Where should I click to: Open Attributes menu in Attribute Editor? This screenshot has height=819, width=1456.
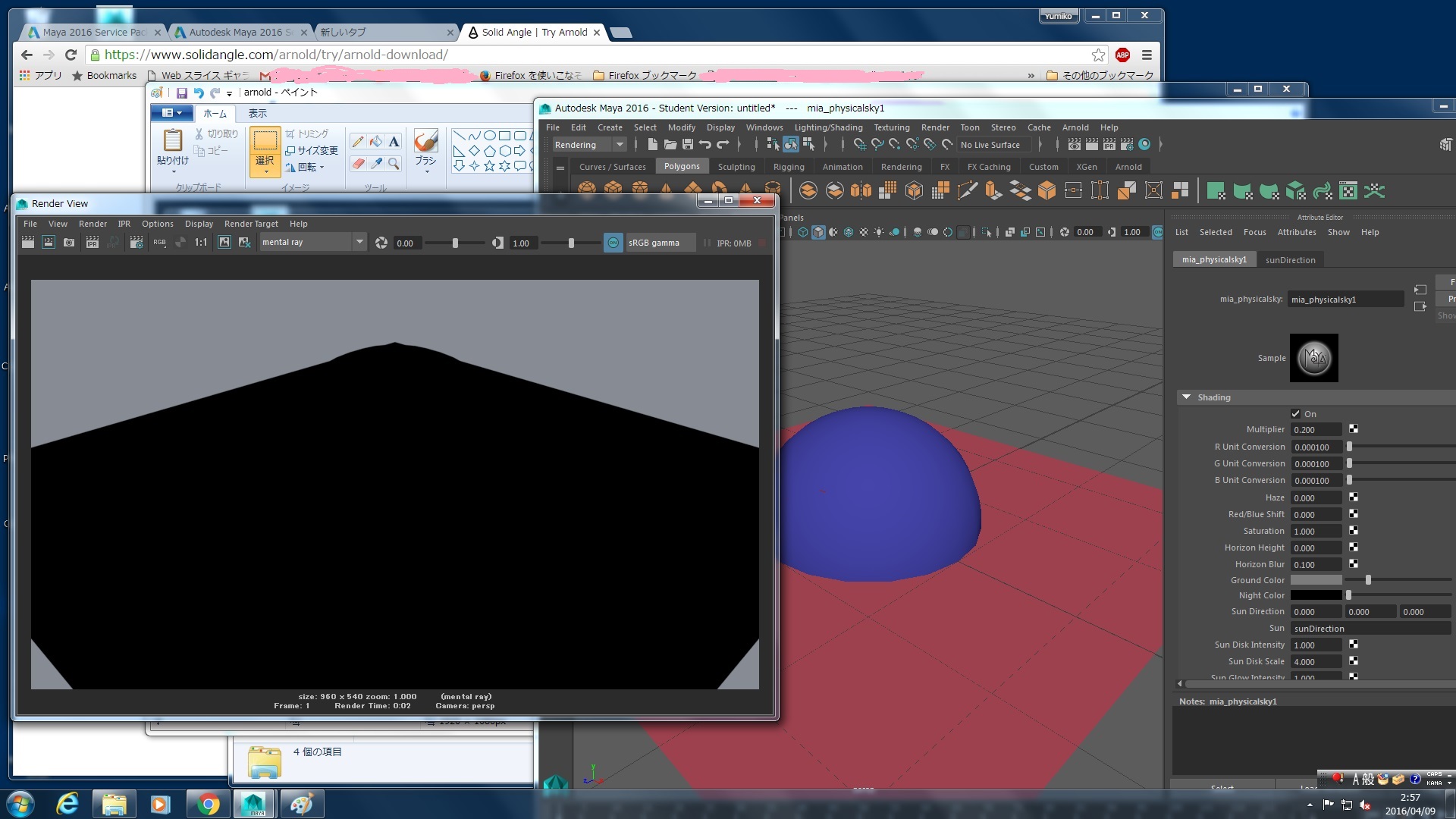[x=1297, y=232]
